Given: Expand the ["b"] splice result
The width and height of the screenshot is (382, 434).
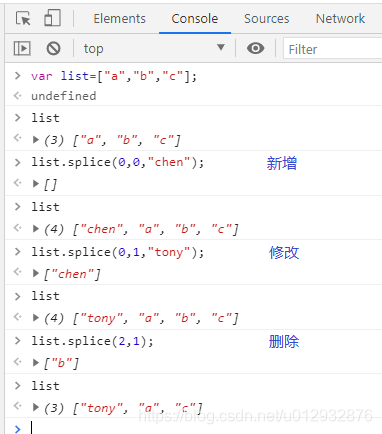Looking at the screenshot, I should point(36,363).
